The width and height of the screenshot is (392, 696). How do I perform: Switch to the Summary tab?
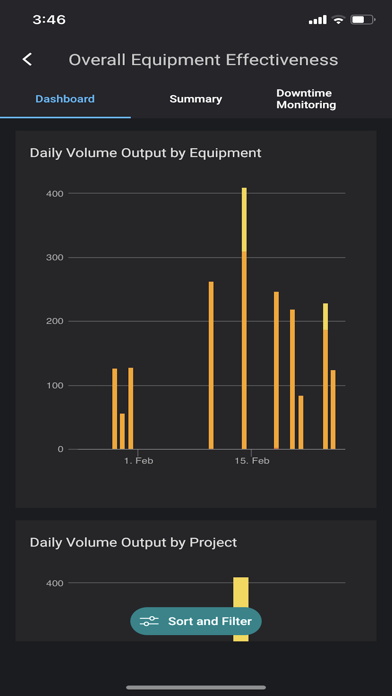(196, 99)
